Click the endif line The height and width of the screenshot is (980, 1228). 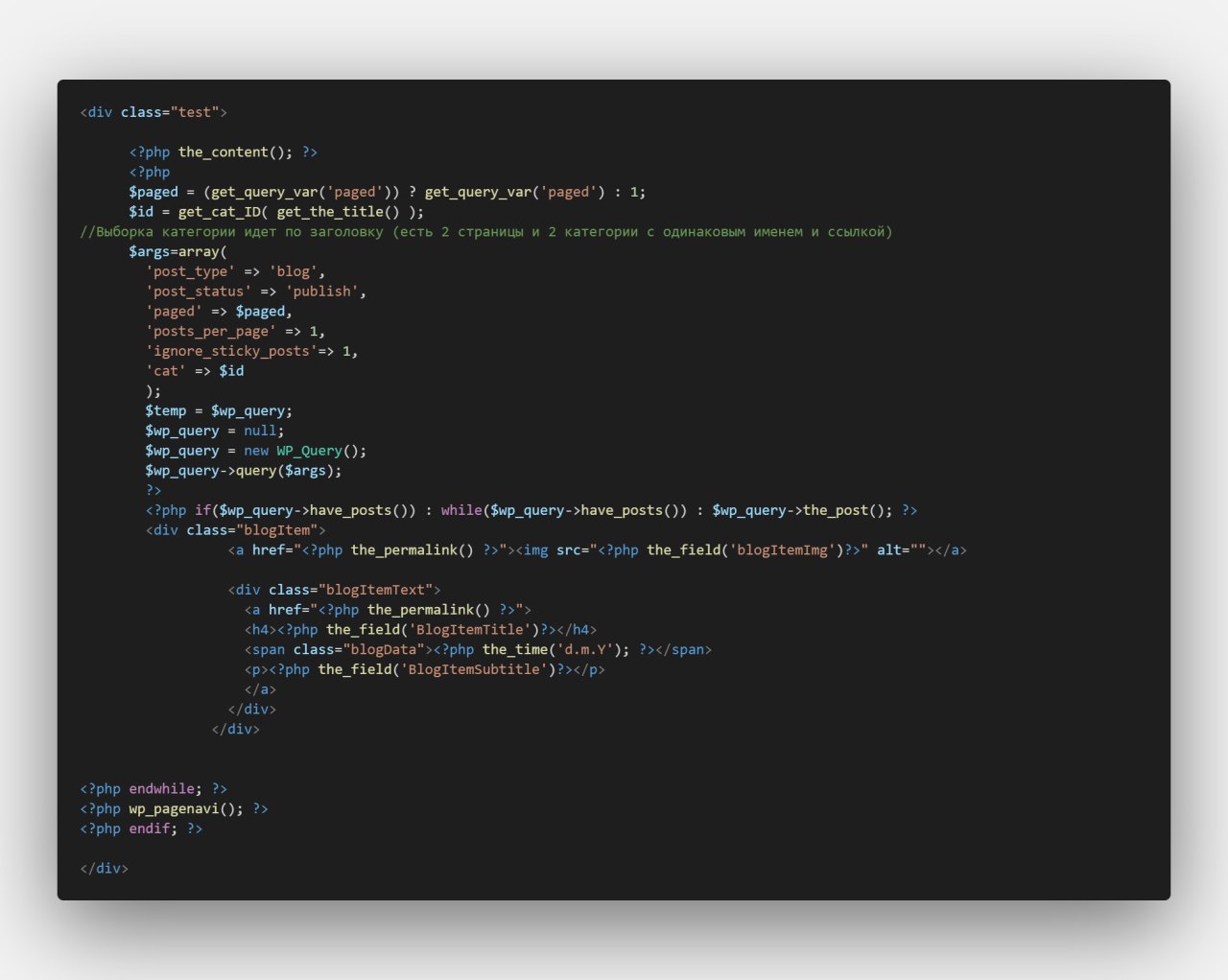coord(141,828)
